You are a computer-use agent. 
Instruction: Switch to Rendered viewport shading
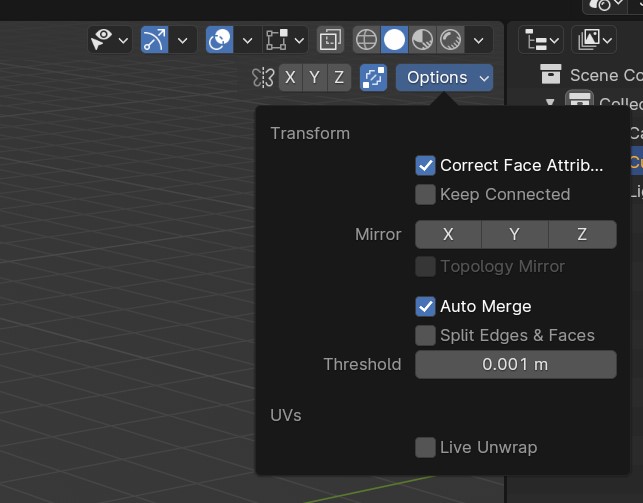pos(450,40)
